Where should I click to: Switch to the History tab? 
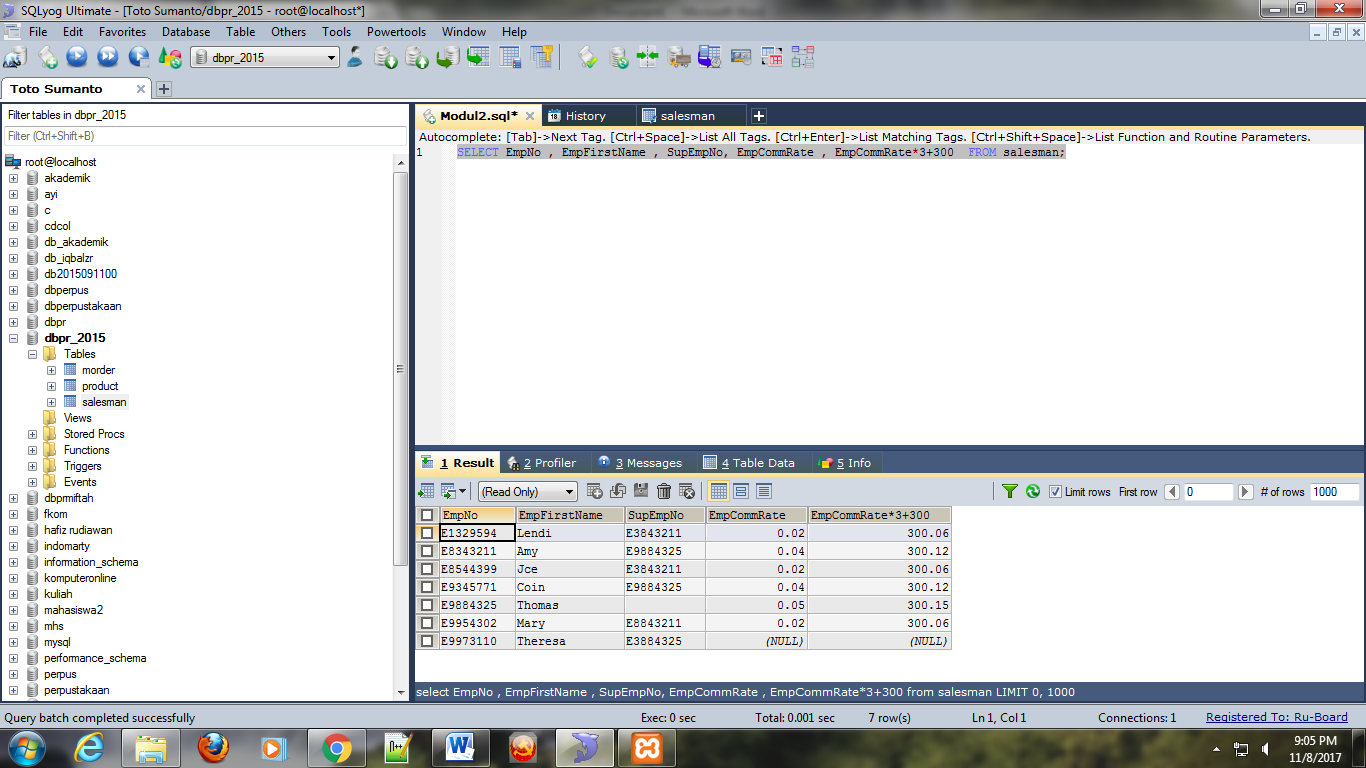(586, 116)
